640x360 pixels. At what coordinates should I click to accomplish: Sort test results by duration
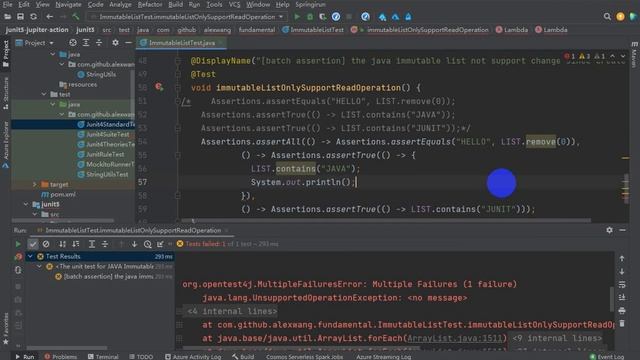(76, 244)
